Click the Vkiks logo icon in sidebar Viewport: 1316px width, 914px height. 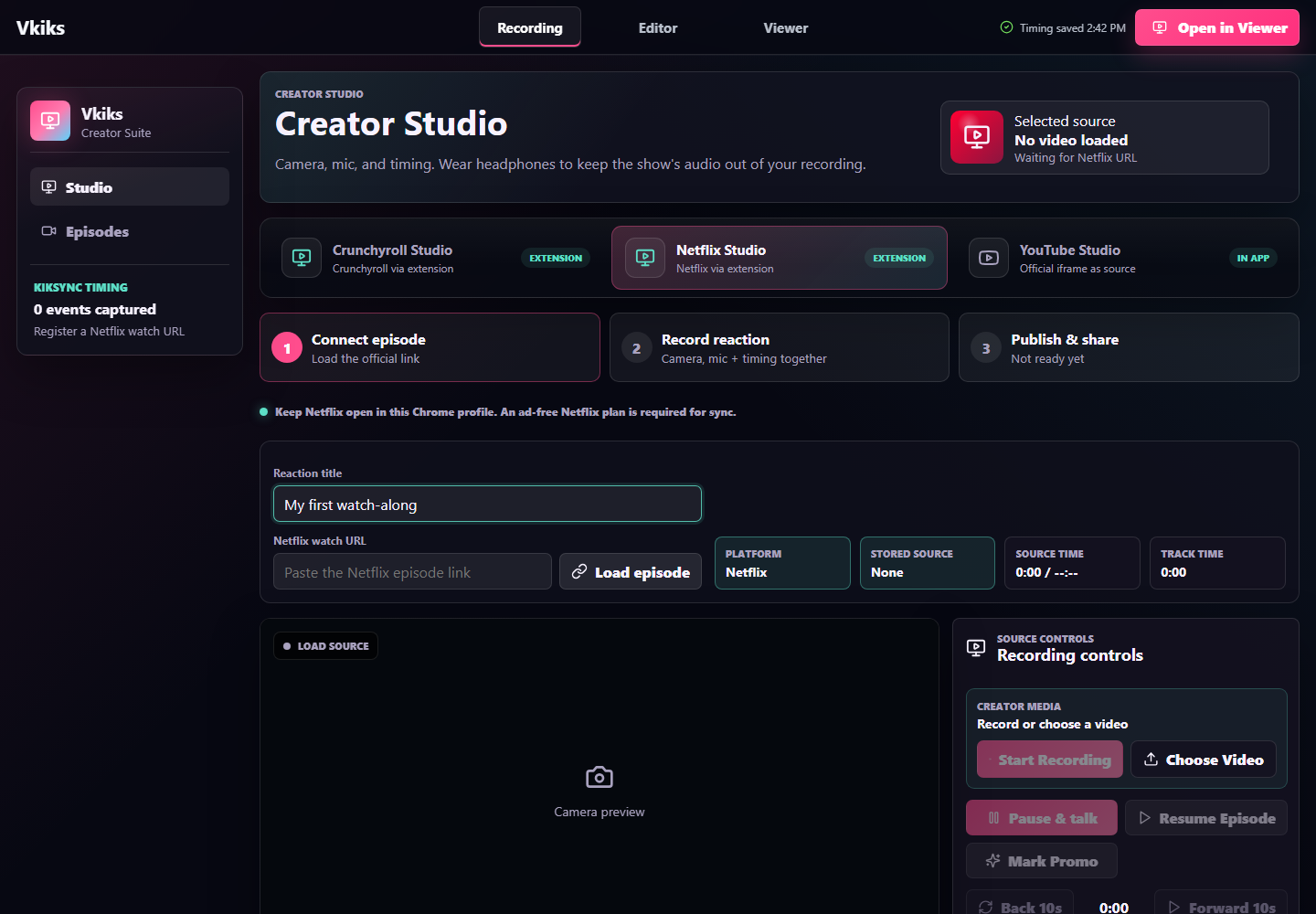pyautogui.click(x=50, y=121)
